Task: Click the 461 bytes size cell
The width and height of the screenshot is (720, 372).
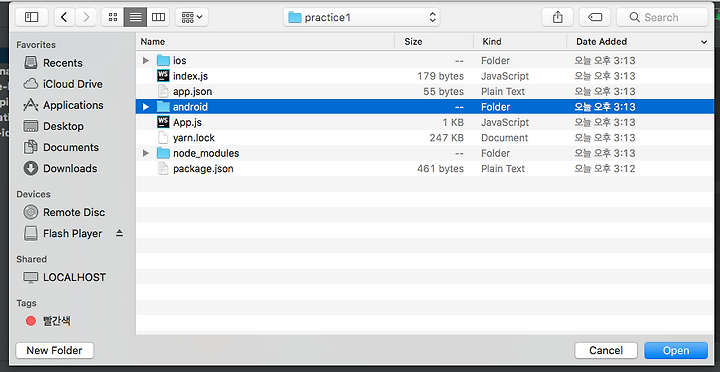Action: click(x=440, y=169)
